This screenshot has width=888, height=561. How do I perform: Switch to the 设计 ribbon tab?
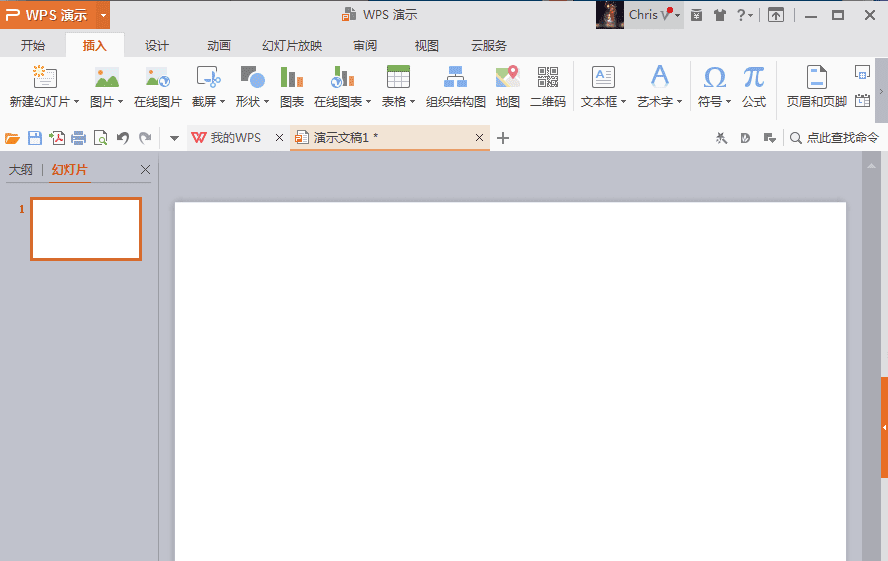tap(157, 45)
